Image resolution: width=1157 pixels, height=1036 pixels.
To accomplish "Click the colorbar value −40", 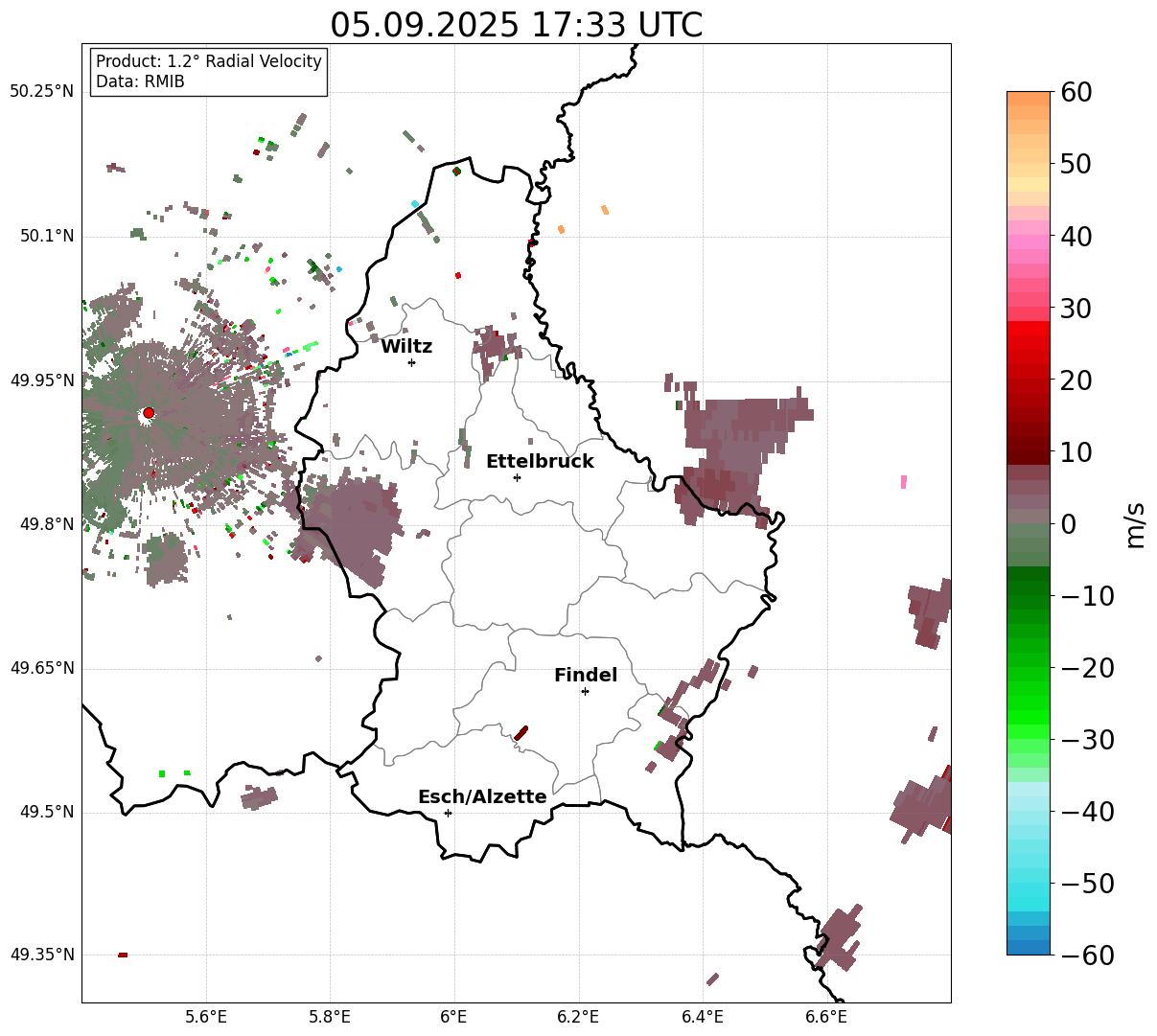I will tap(1087, 811).
